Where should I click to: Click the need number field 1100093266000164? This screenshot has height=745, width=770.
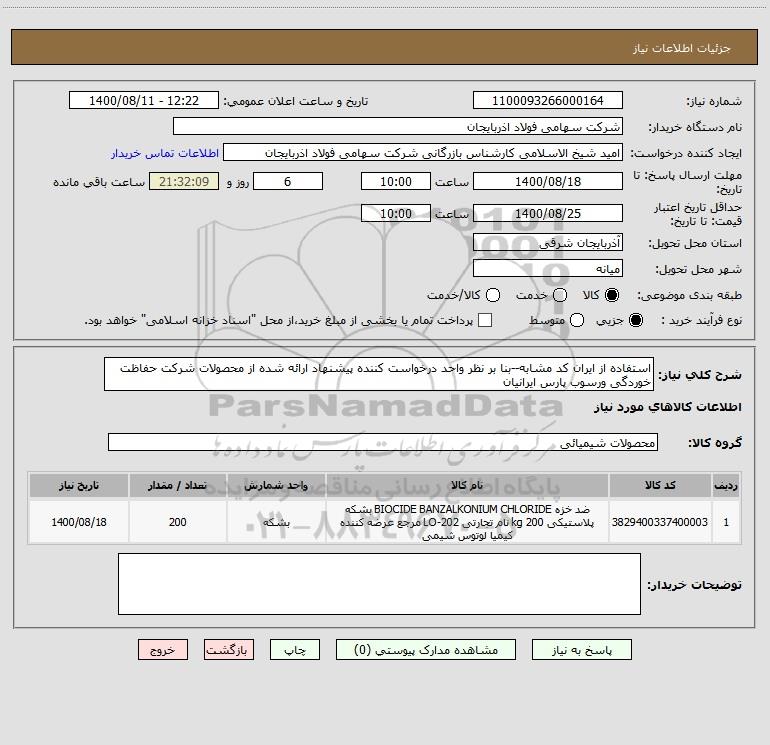pos(548,100)
